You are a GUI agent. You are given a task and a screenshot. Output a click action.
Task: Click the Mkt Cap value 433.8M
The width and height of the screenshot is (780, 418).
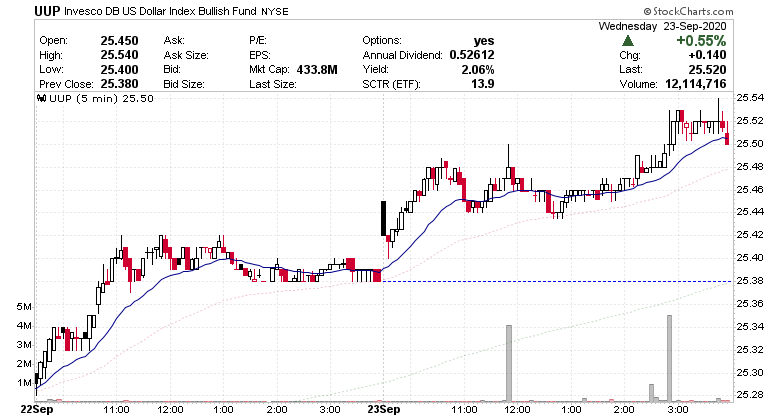pos(317,69)
